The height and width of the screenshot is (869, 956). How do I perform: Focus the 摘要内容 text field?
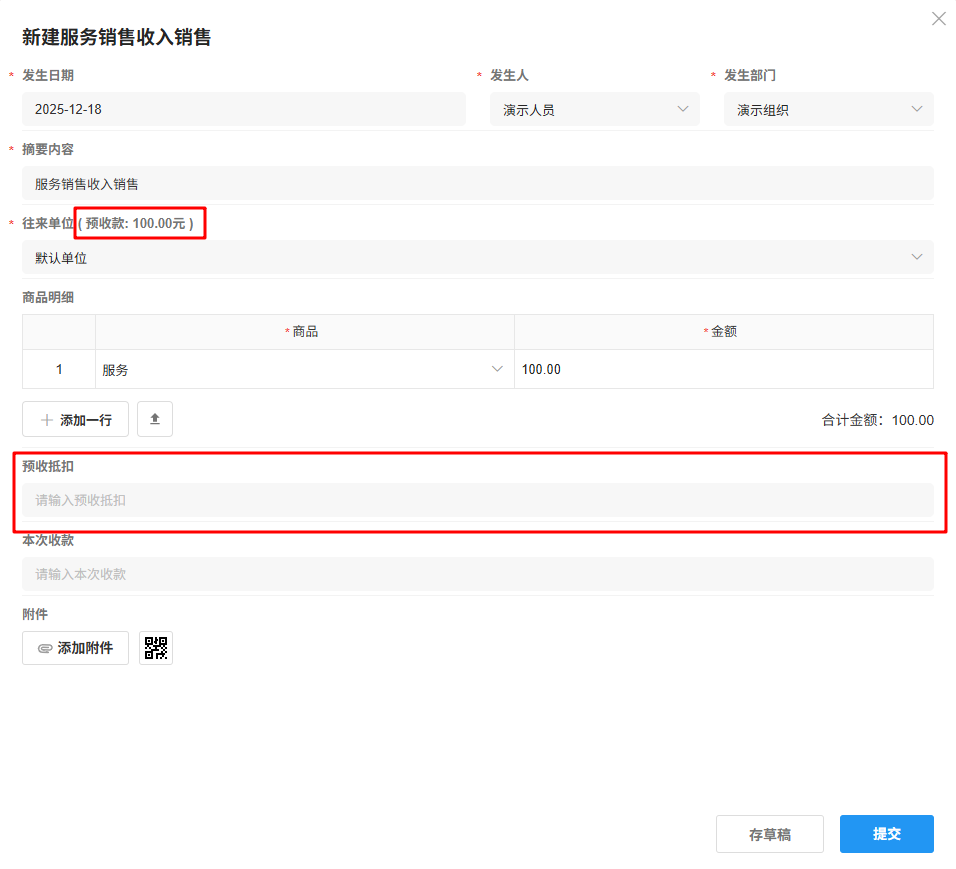tap(477, 183)
